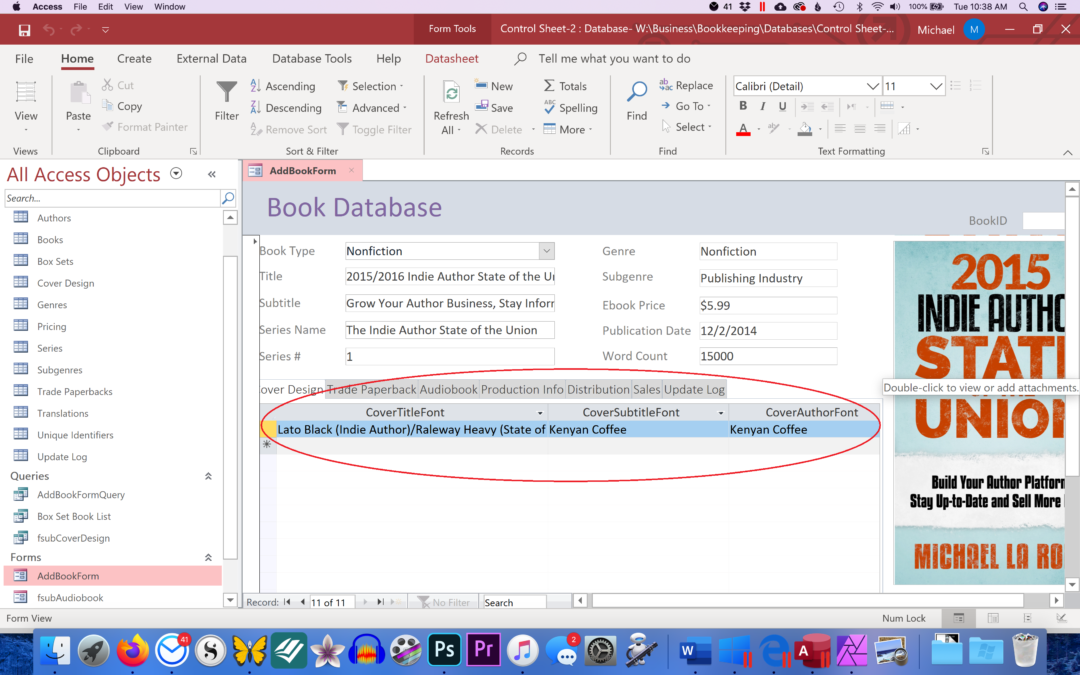Click the Save record command
Viewport: 1080px width, 675px height.
tap(494, 107)
